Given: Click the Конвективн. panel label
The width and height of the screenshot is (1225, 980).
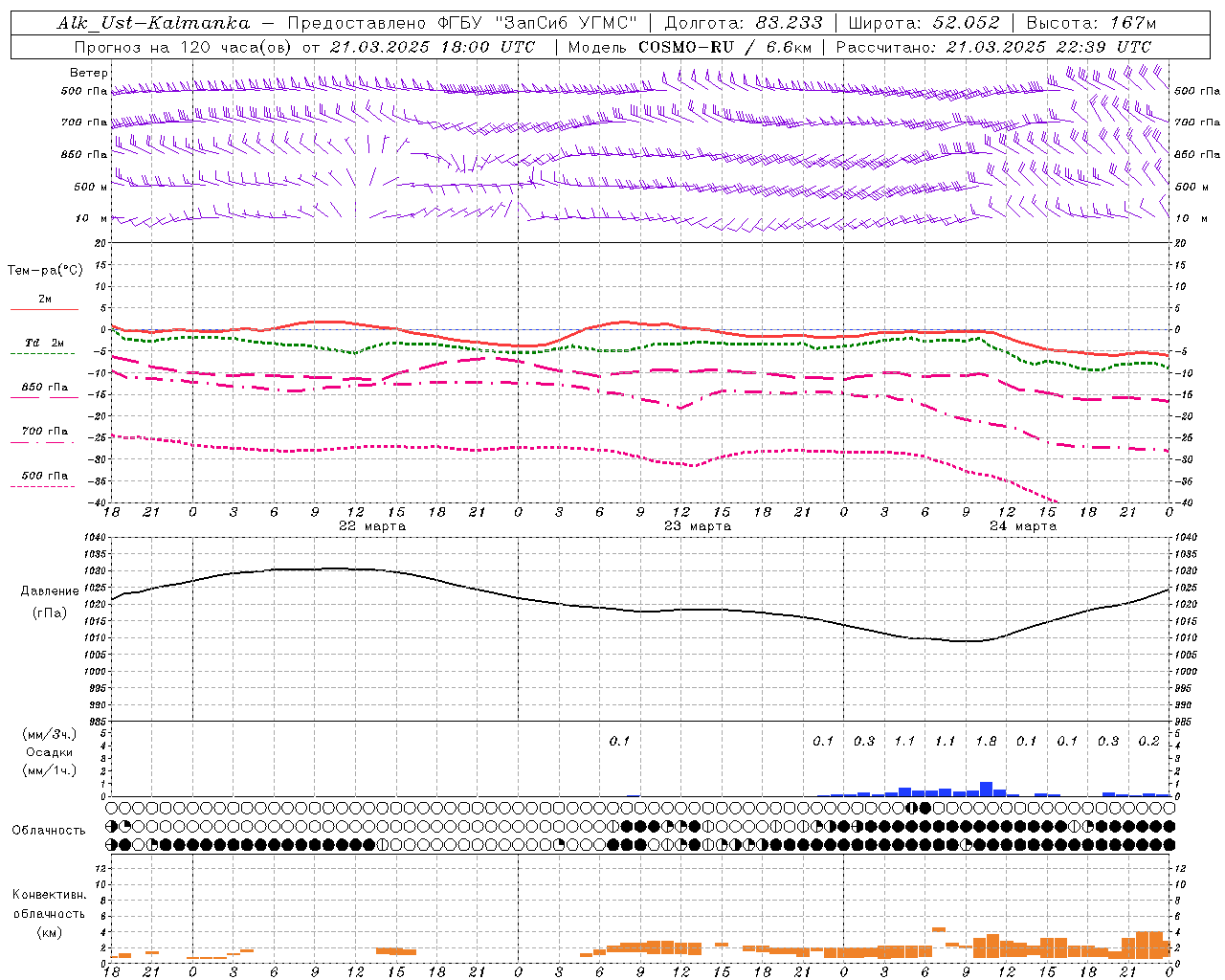Looking at the screenshot, I should (x=50, y=895).
